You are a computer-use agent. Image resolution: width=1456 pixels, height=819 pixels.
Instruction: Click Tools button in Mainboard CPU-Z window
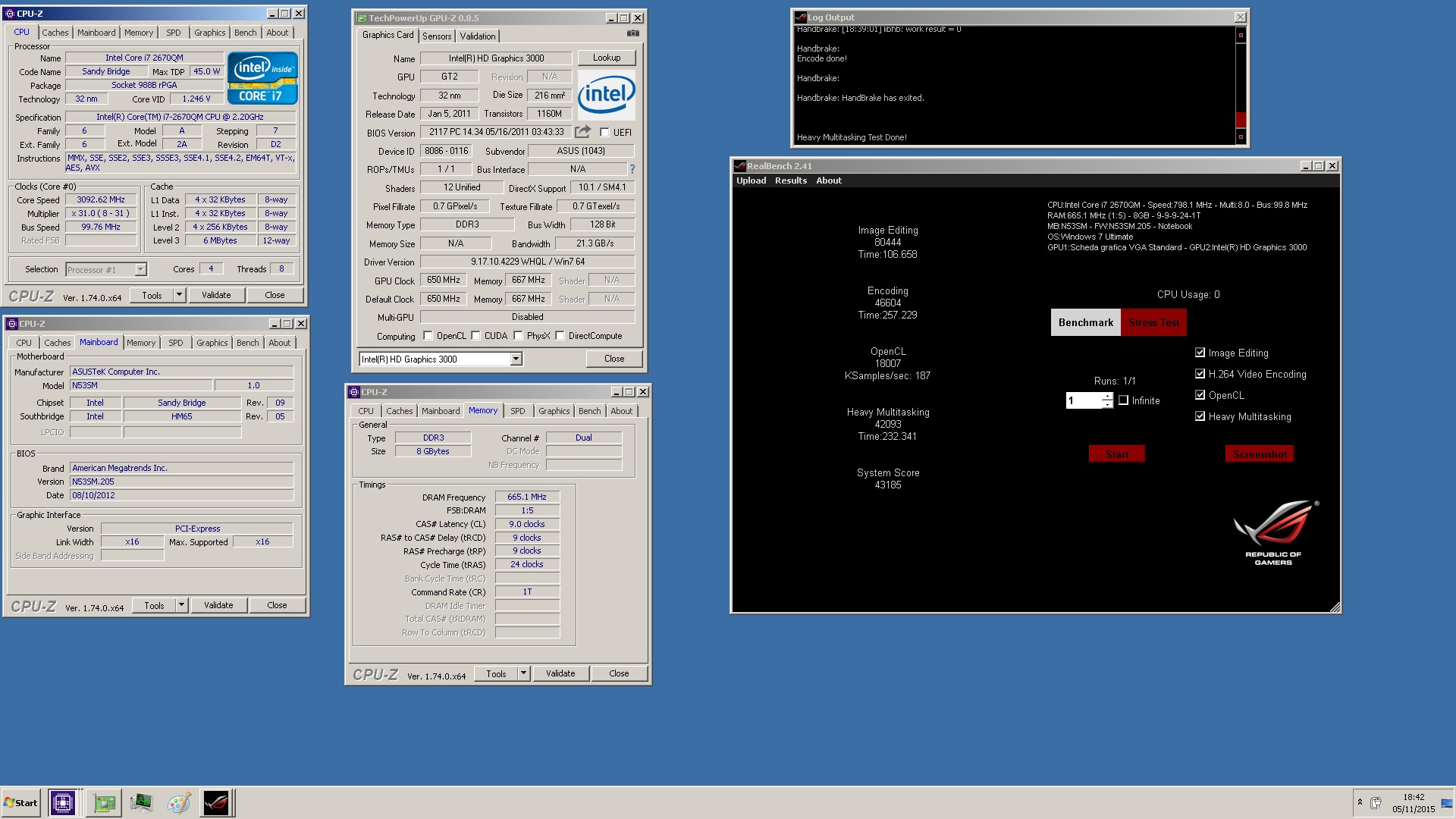click(x=154, y=605)
